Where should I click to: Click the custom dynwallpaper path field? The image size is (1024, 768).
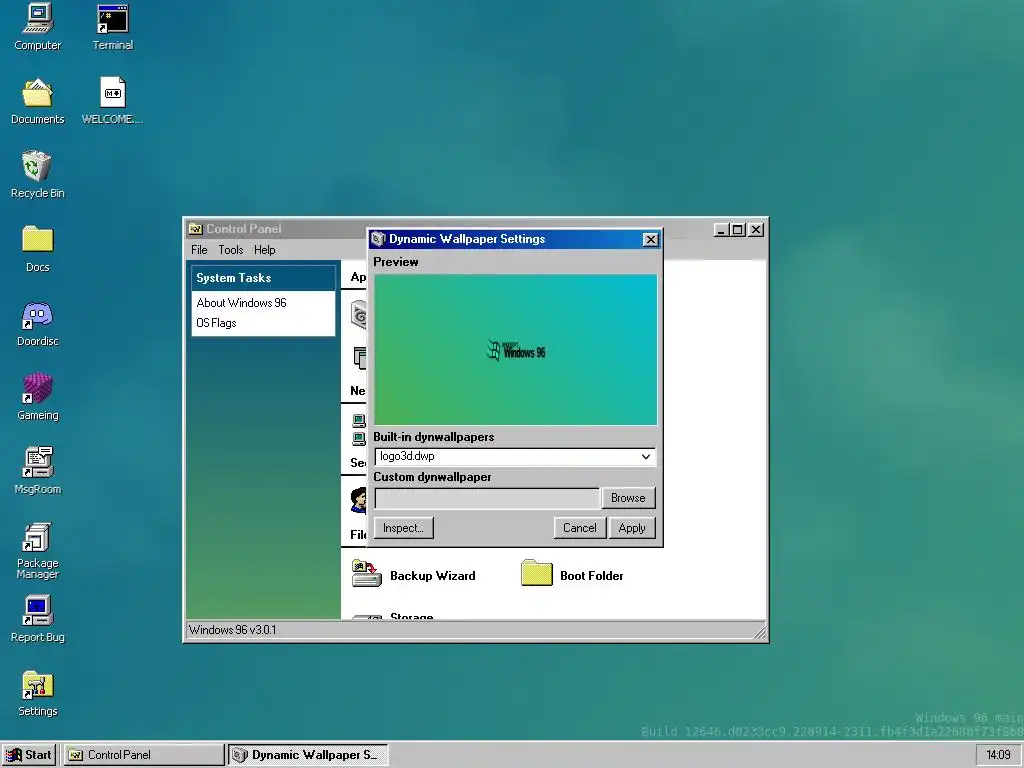487,498
